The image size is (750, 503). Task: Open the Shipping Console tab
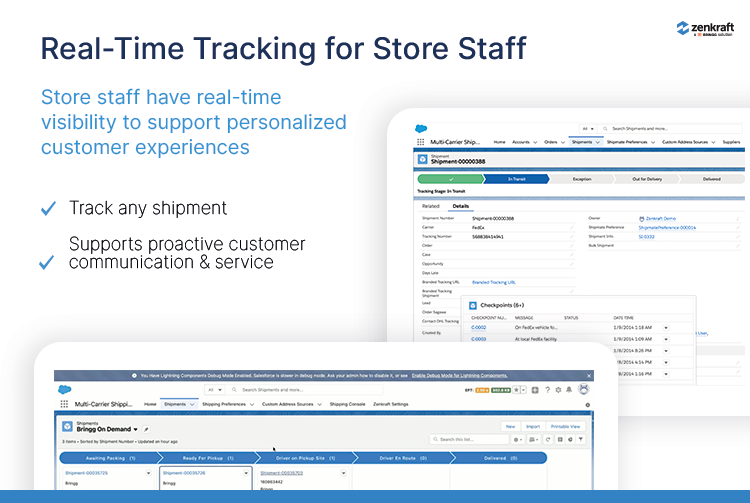coord(347,404)
